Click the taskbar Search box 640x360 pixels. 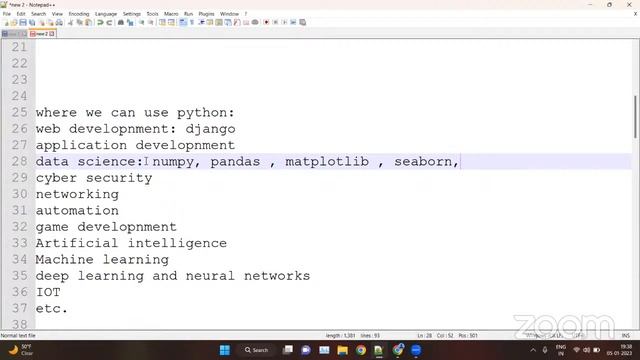coord(257,350)
